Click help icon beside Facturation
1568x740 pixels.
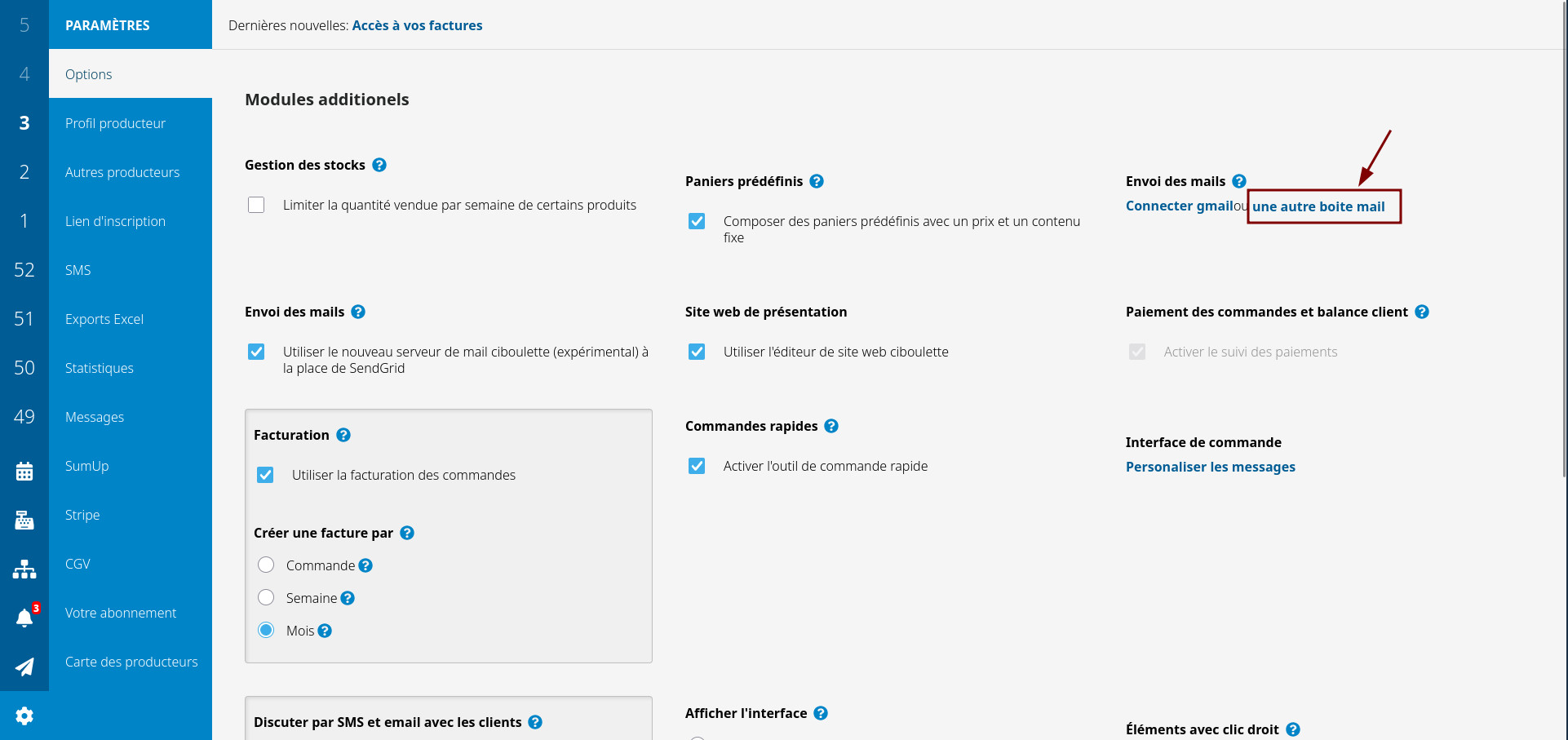point(343,435)
